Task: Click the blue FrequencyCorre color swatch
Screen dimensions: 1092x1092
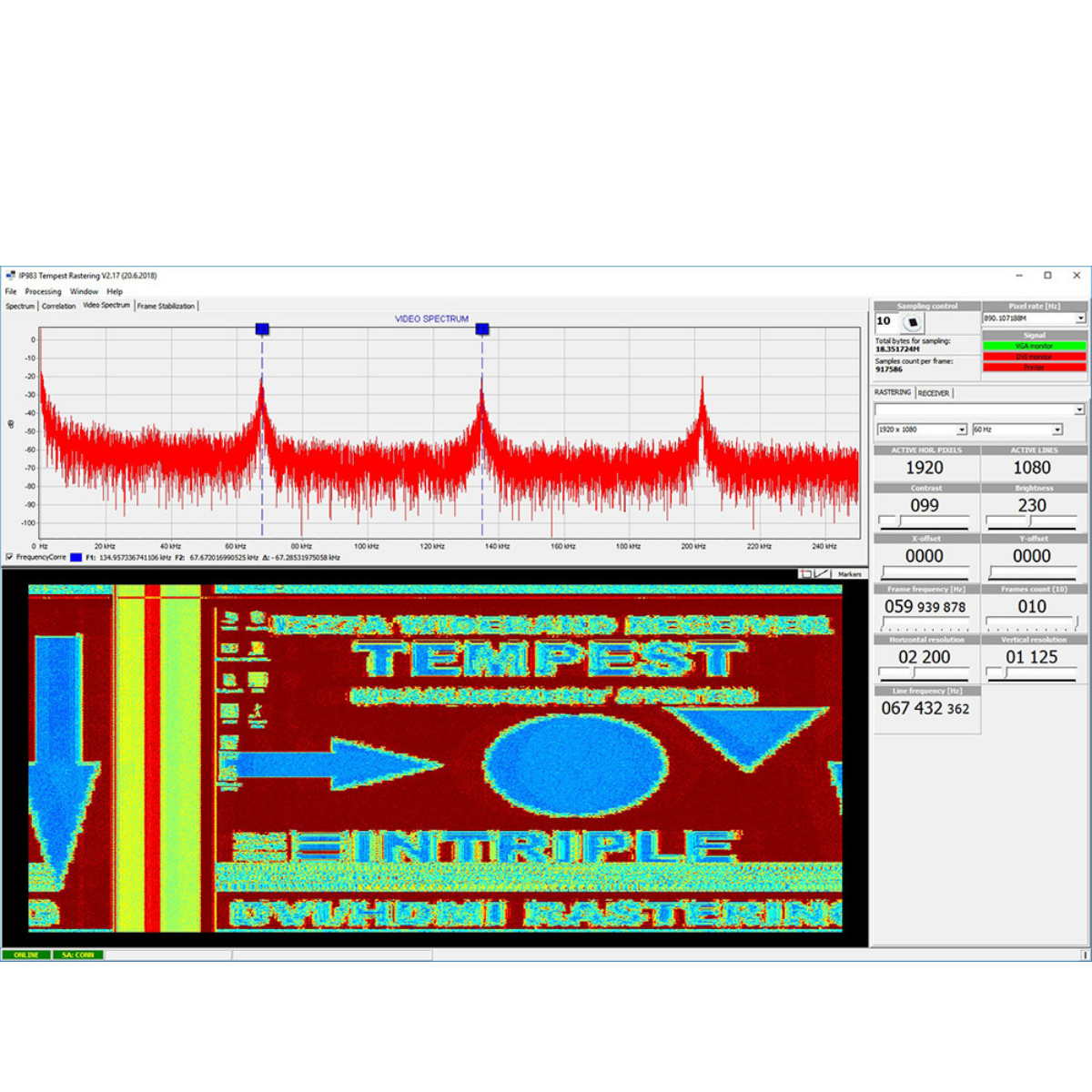Action: tap(76, 557)
